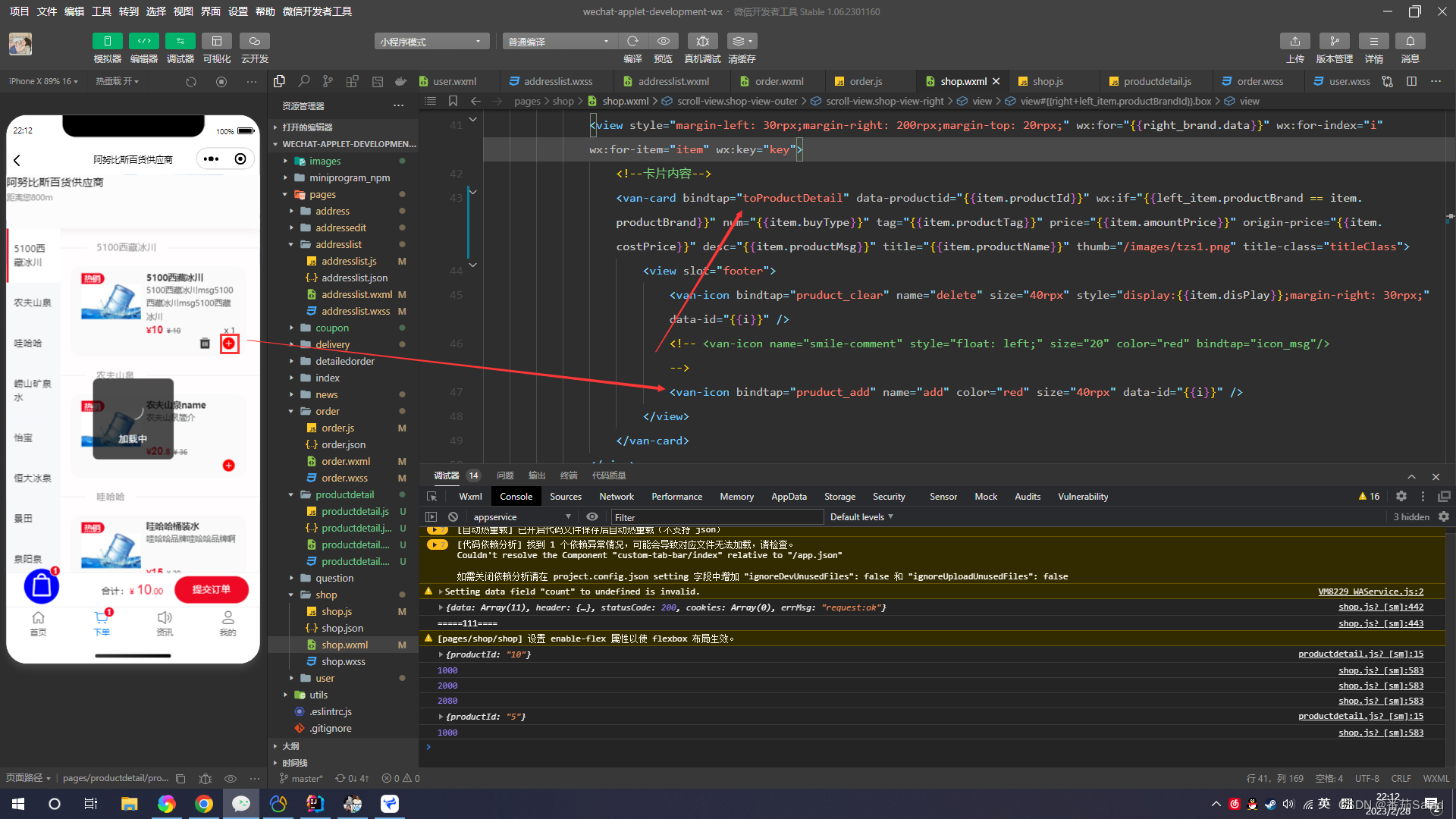Click the compile/build icon in toolbar
Viewport: 1456px width, 819px height.
click(631, 40)
